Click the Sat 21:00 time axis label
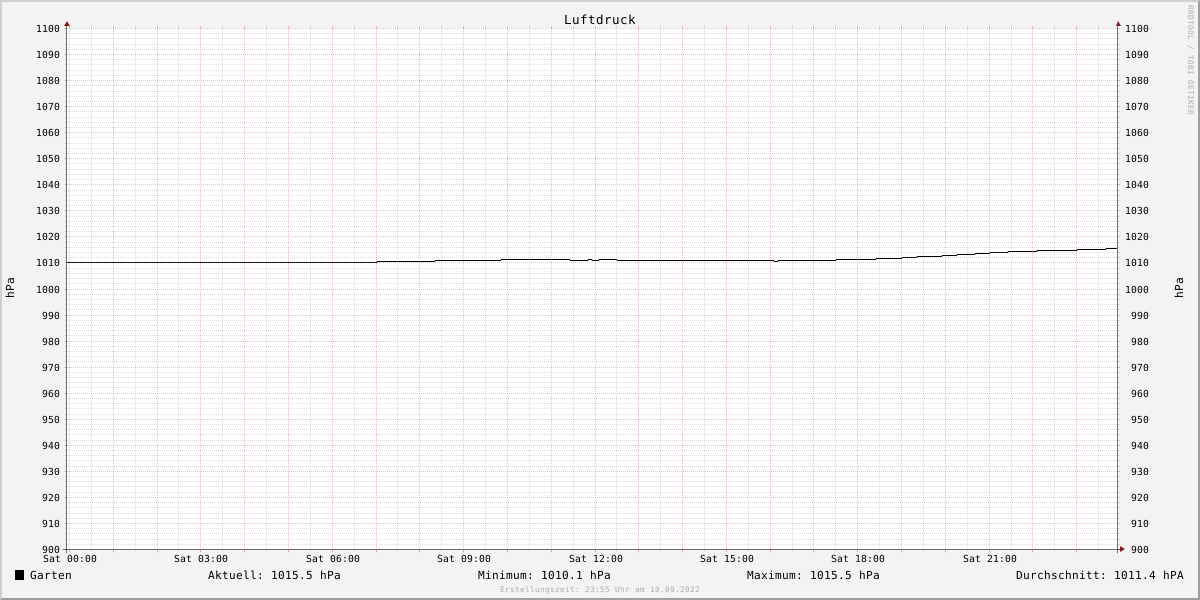The width and height of the screenshot is (1200, 600). pos(990,559)
